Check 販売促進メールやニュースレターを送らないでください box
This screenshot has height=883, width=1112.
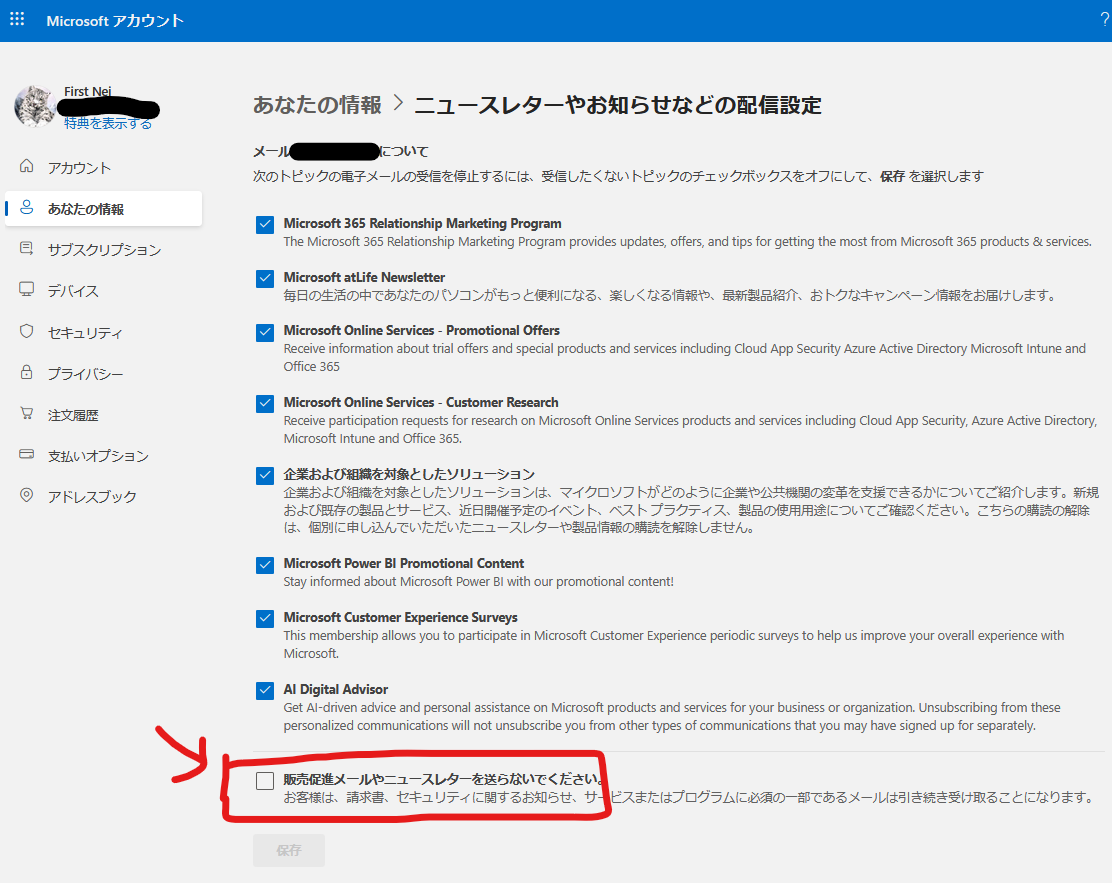[265, 781]
